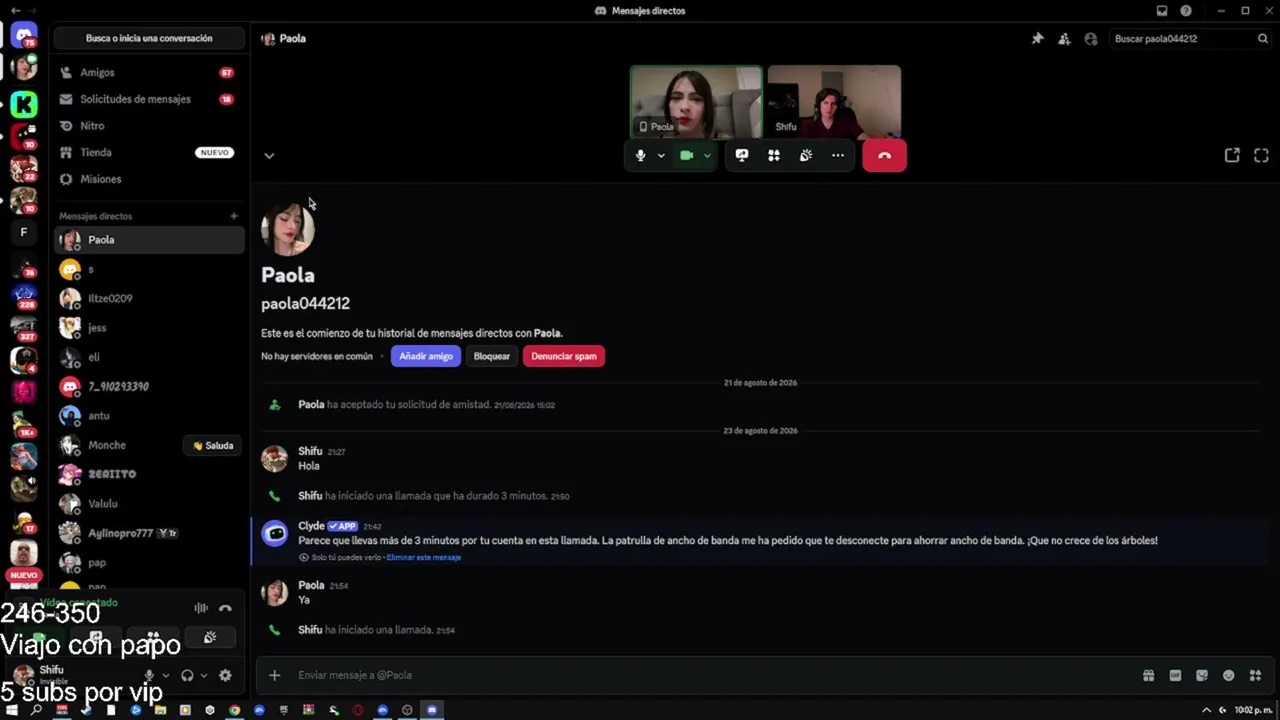
Task: Disconnect using the voice panel hang-up icon
Action: 225,608
